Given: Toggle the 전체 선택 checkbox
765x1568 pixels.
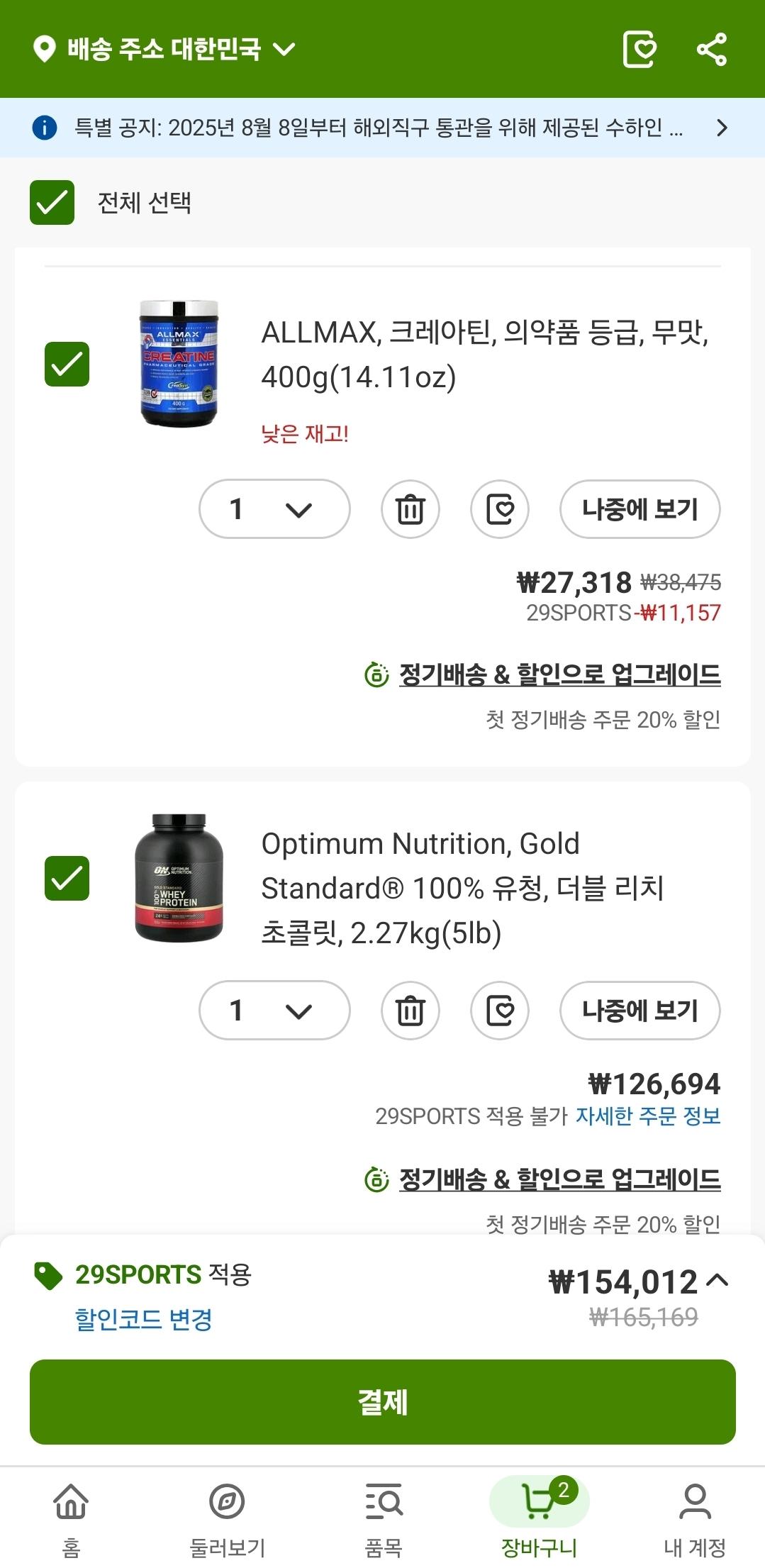Looking at the screenshot, I should [x=52, y=202].
